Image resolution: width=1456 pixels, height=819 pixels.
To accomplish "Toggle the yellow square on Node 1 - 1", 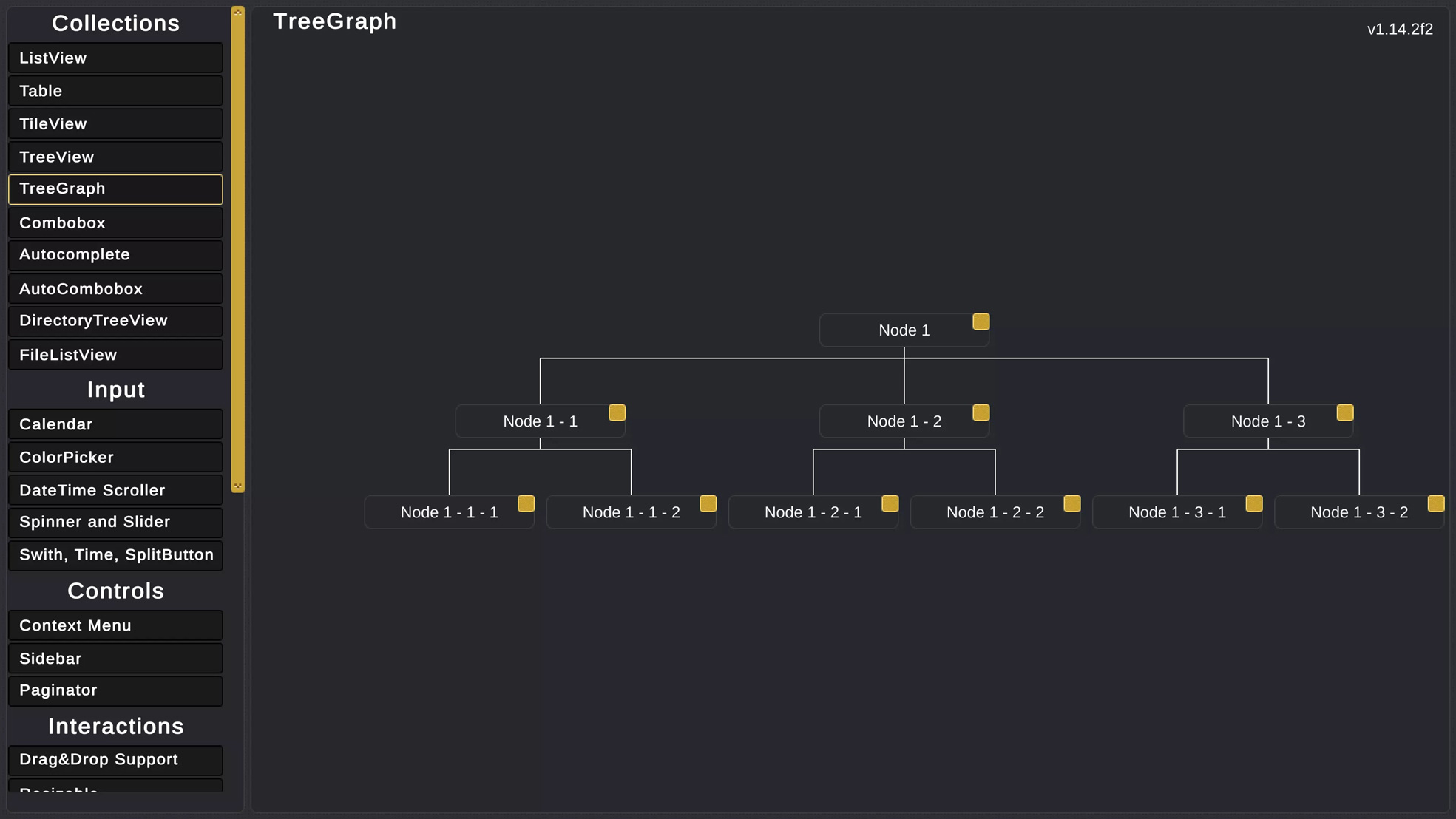I will (x=617, y=412).
